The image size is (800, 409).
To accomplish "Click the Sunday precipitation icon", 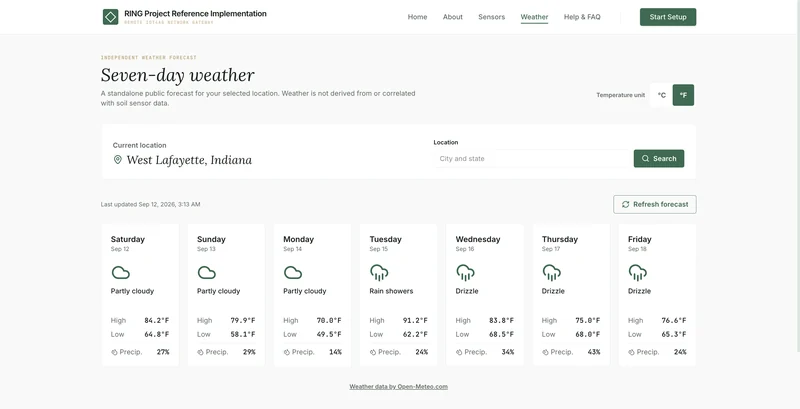I will click(x=201, y=352).
